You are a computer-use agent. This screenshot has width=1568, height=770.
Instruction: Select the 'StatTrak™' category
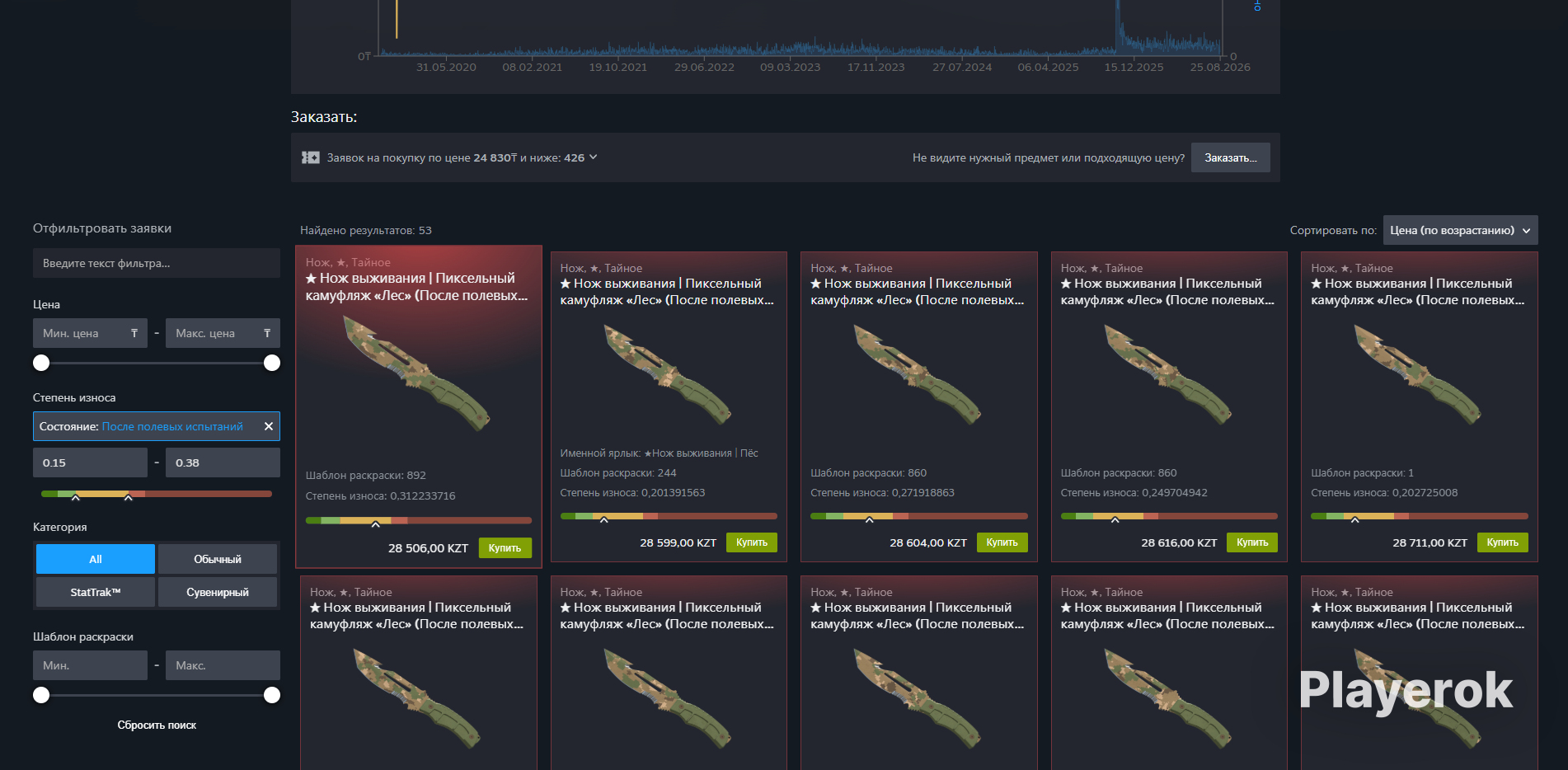[96, 592]
